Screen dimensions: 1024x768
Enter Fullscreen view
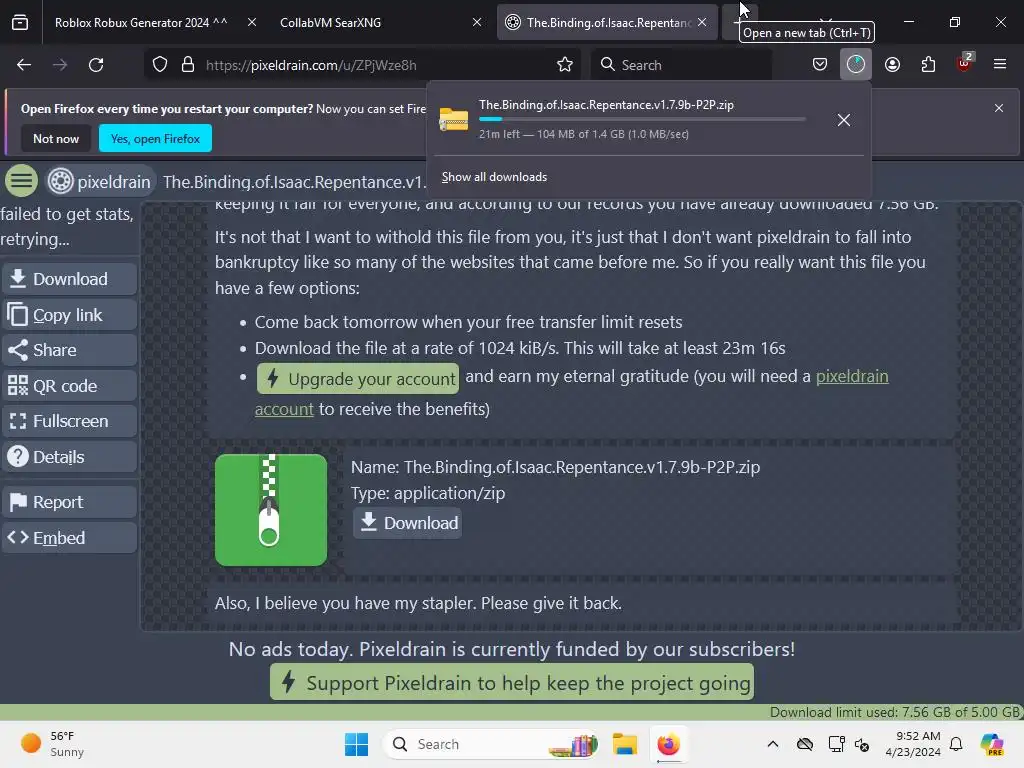69,421
